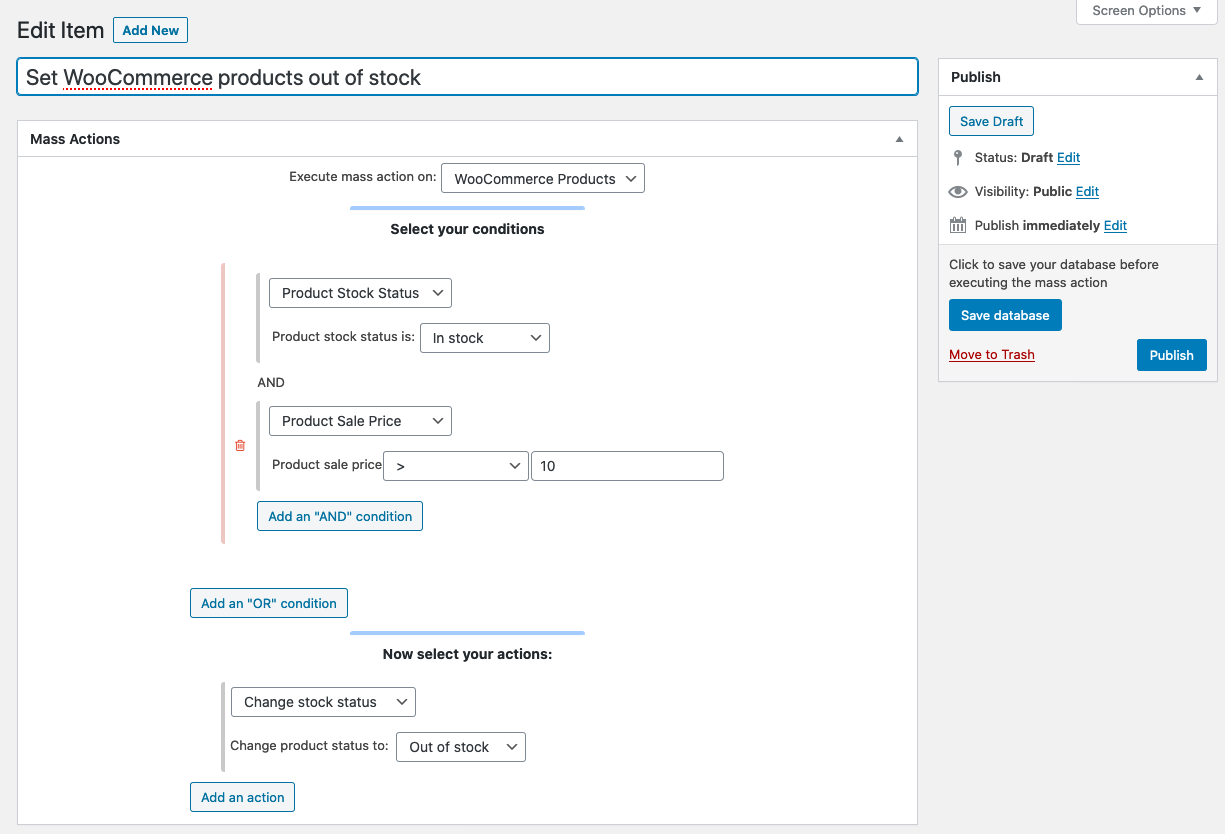
Task: Click the Add an "OR" condition button
Action: tap(269, 603)
